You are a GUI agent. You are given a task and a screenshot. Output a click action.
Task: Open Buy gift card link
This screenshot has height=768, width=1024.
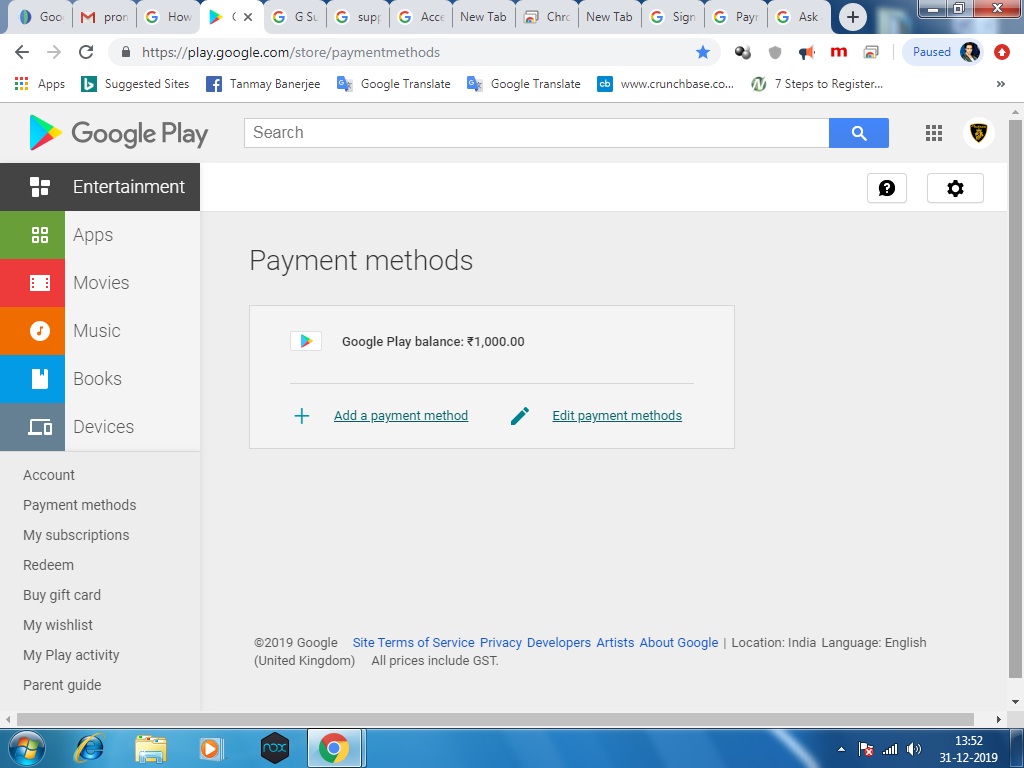[62, 595]
